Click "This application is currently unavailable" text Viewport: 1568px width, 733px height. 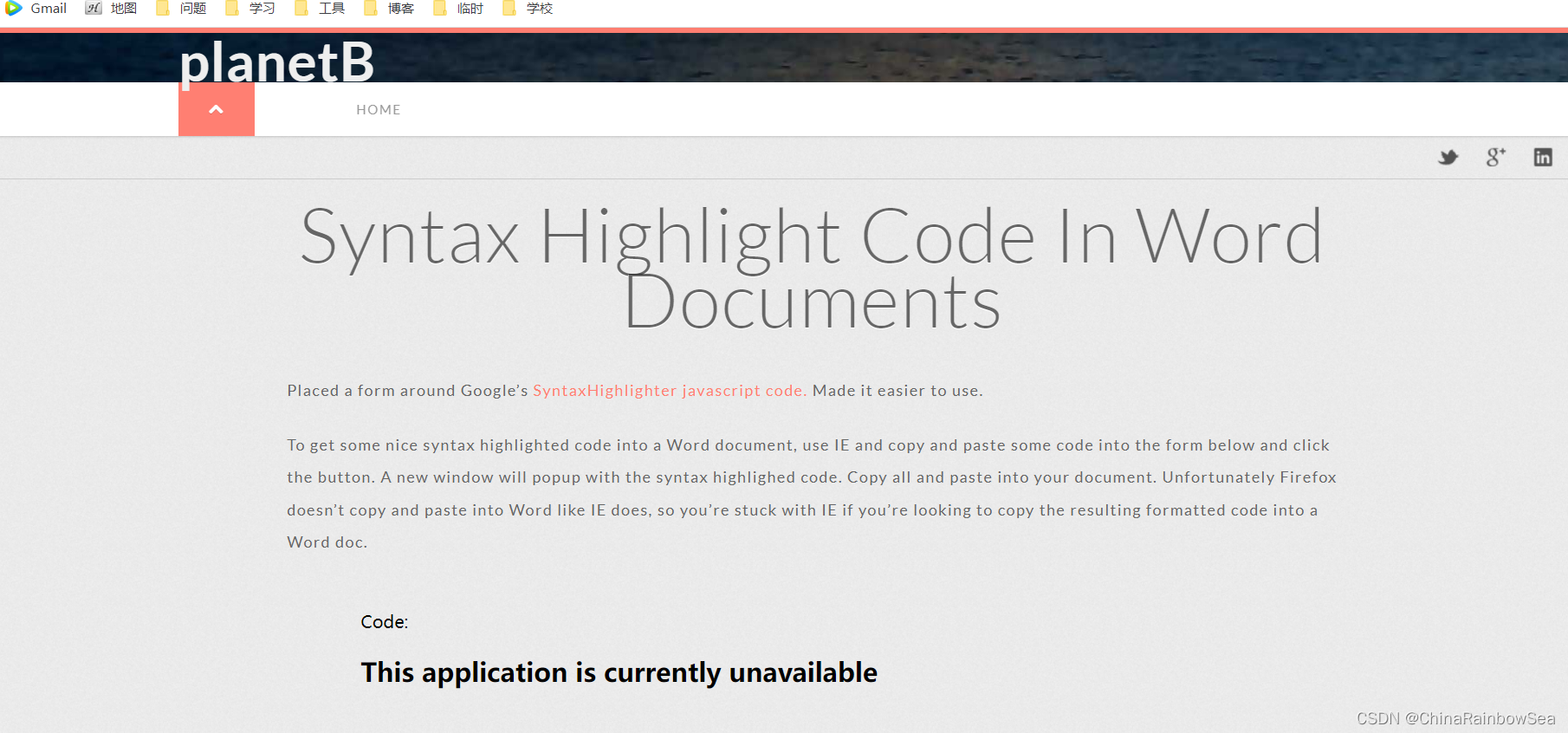tap(619, 672)
